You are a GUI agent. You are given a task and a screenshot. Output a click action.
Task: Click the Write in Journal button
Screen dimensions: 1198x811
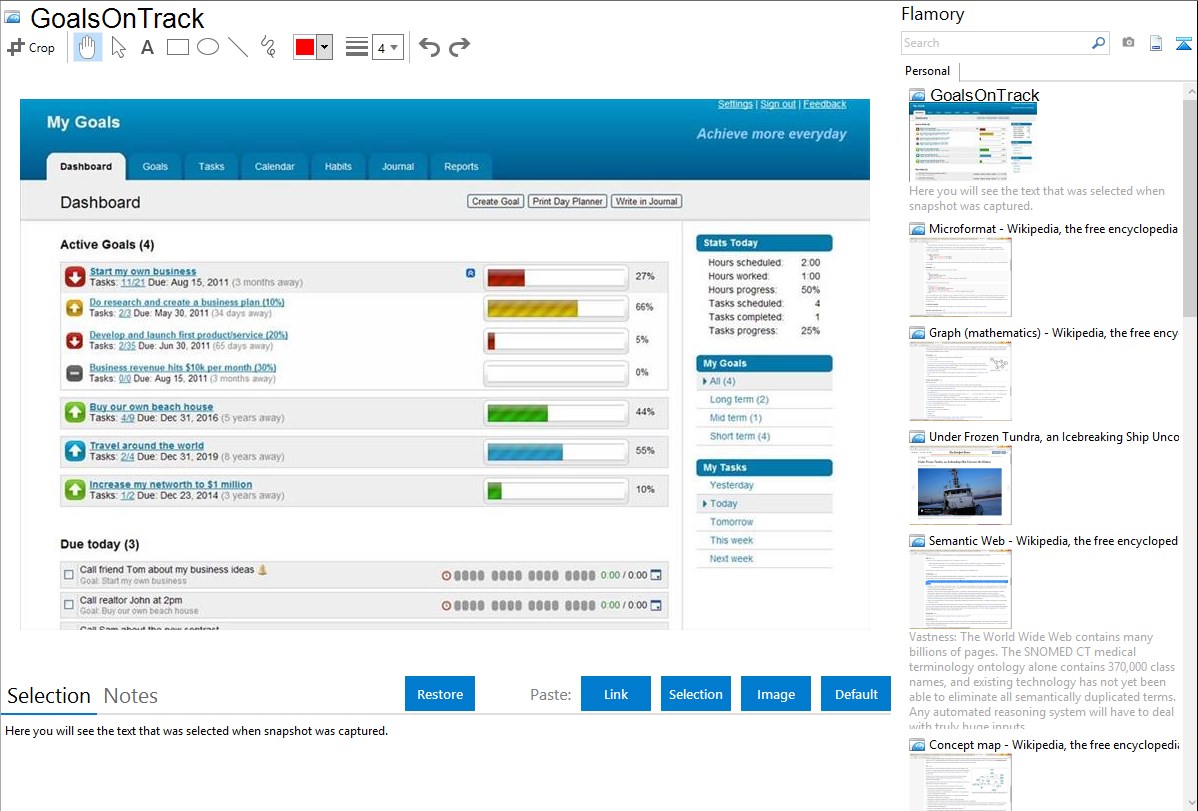[646, 202]
